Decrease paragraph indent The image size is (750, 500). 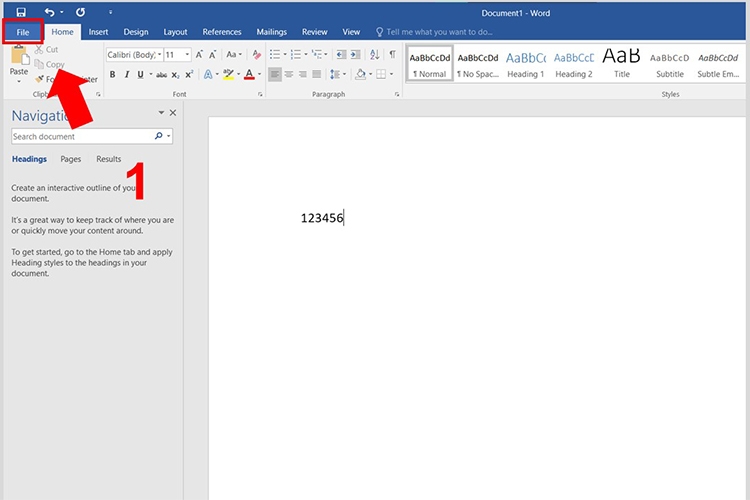[341, 55]
